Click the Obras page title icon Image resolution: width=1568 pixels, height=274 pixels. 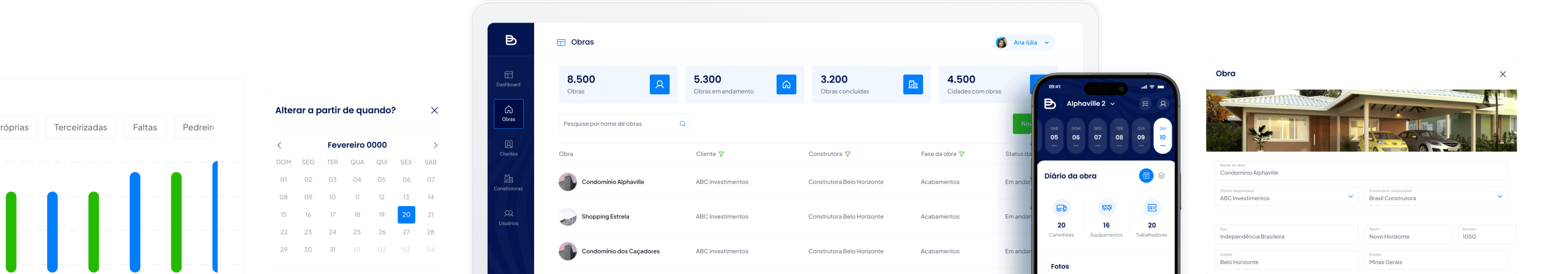click(561, 42)
